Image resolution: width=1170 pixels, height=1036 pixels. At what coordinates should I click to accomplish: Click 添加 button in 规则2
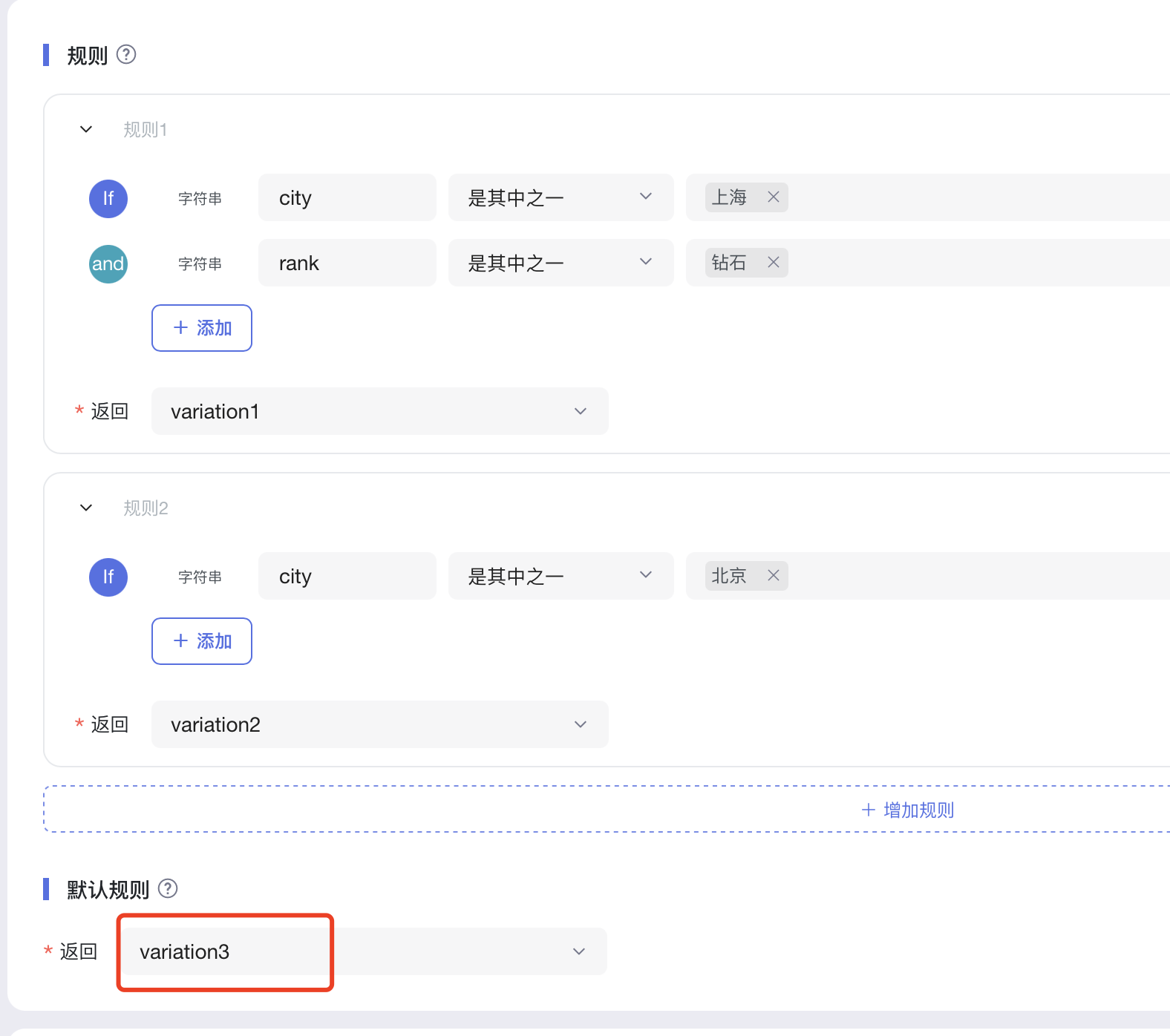click(x=202, y=641)
